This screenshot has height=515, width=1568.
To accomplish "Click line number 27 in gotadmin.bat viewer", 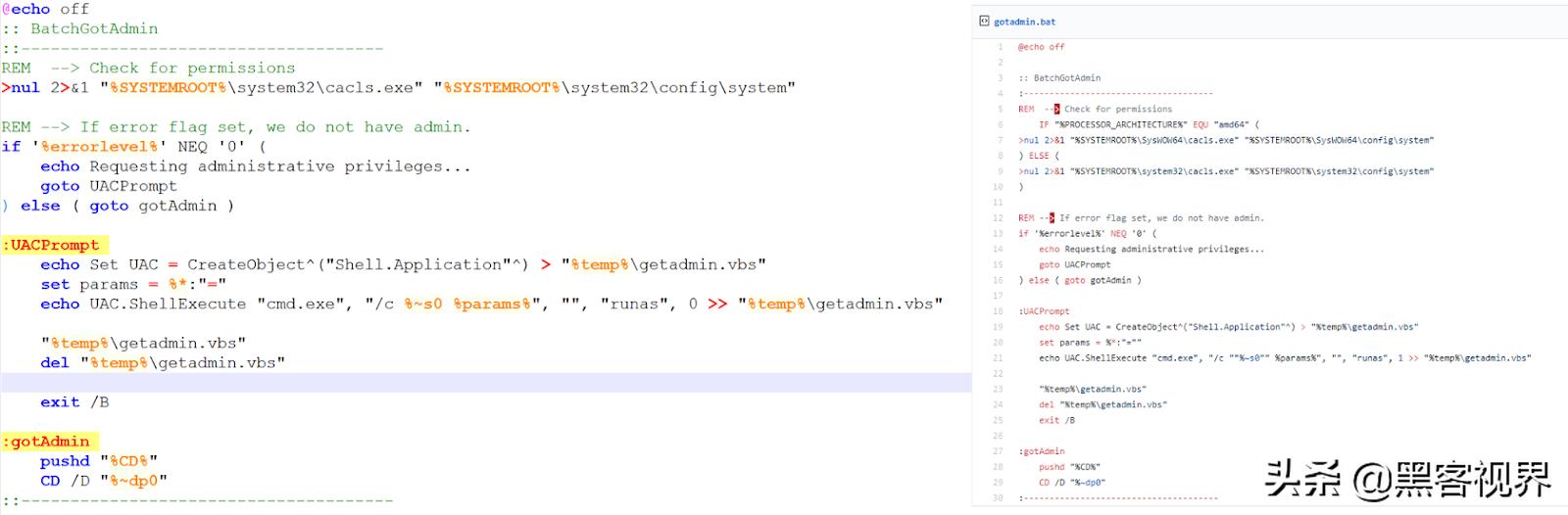I will coord(998,451).
